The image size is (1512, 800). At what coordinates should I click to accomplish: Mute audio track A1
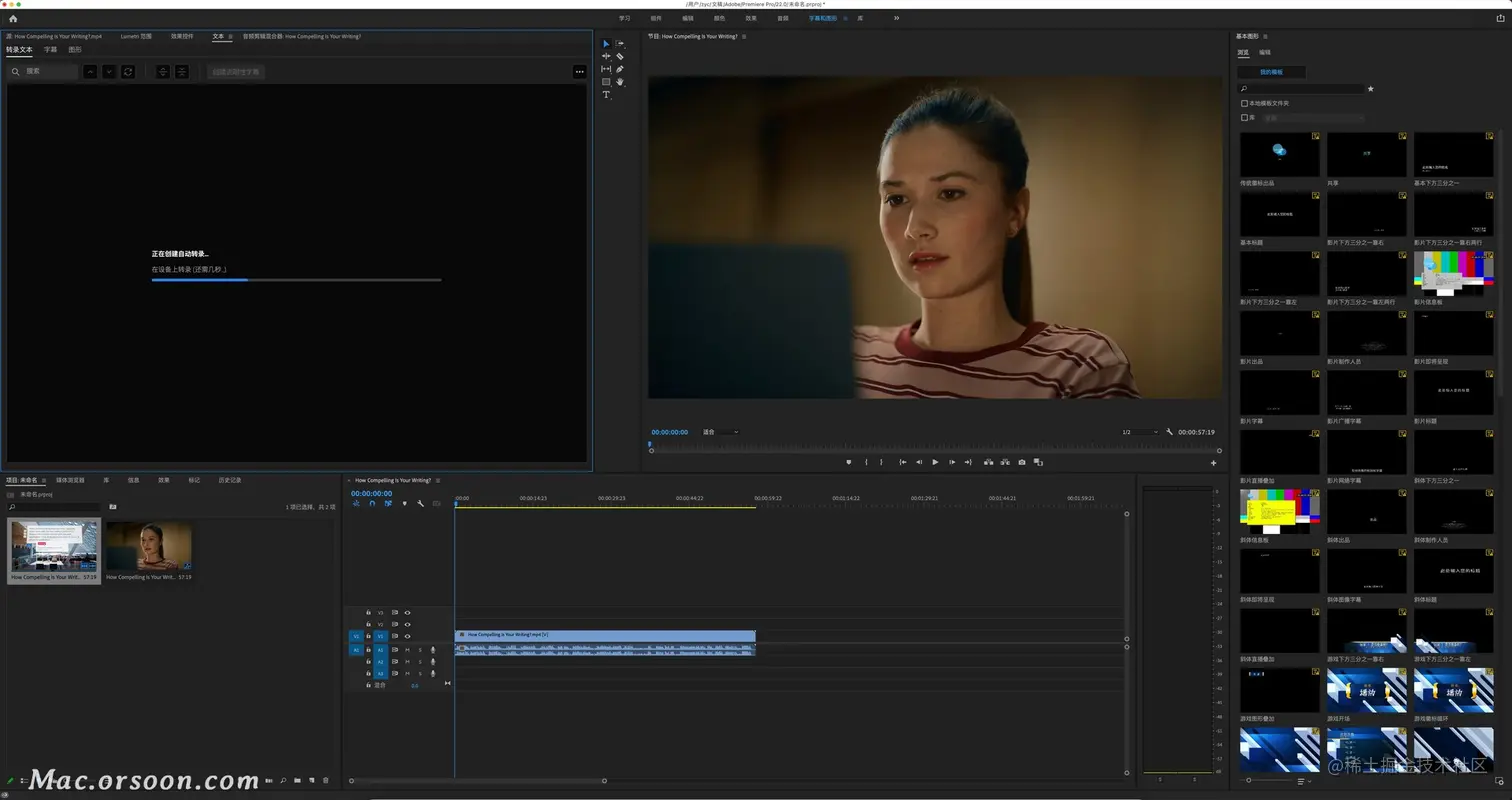pyautogui.click(x=407, y=650)
